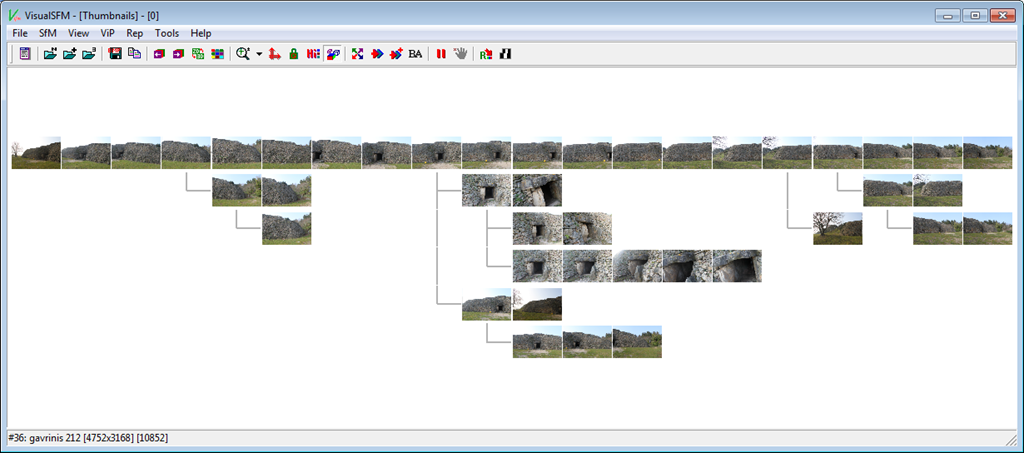The height and width of the screenshot is (453, 1024).
Task: Toggle the red 3D axes icon
Action: click(275, 53)
